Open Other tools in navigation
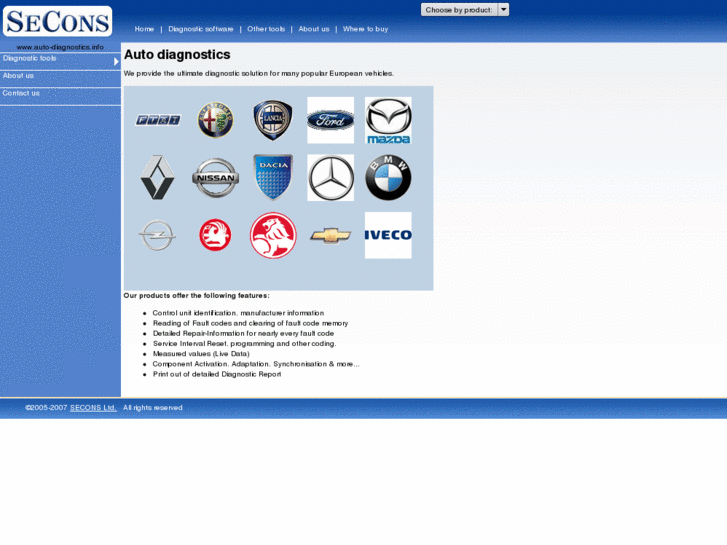 click(x=266, y=29)
